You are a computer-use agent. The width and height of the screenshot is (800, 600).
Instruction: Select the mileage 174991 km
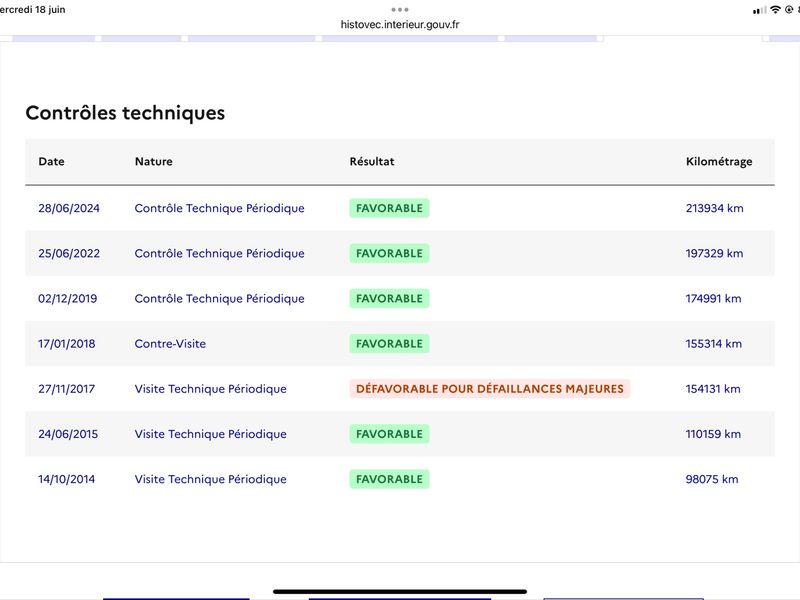[713, 298]
